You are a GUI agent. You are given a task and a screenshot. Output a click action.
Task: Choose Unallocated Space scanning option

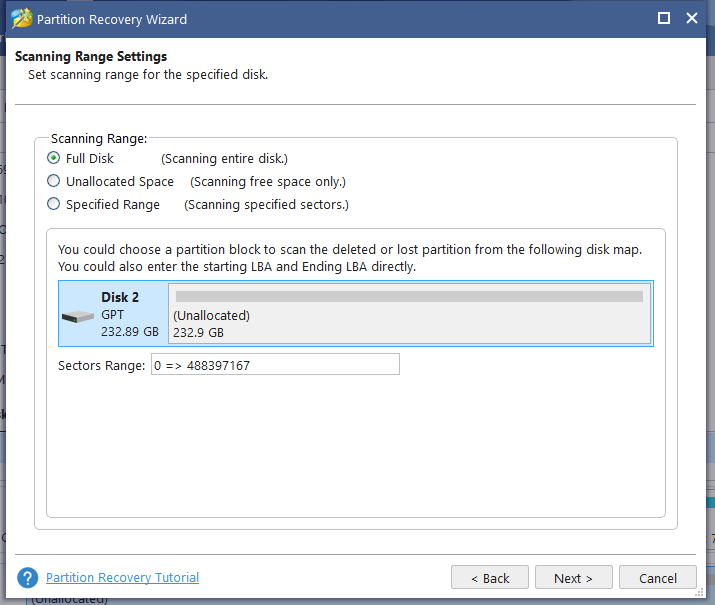53,181
